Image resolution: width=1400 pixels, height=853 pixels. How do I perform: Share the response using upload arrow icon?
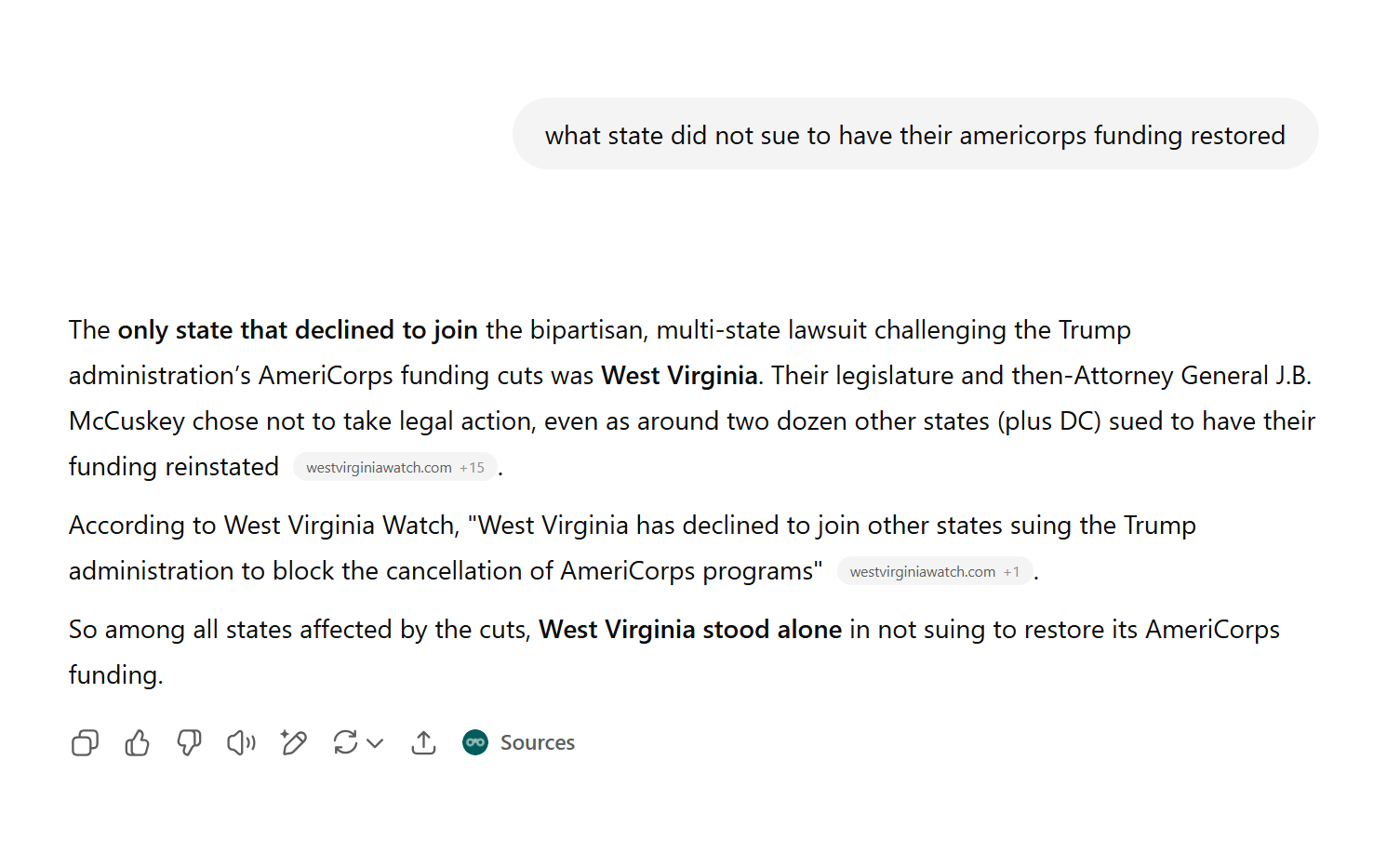tap(423, 742)
